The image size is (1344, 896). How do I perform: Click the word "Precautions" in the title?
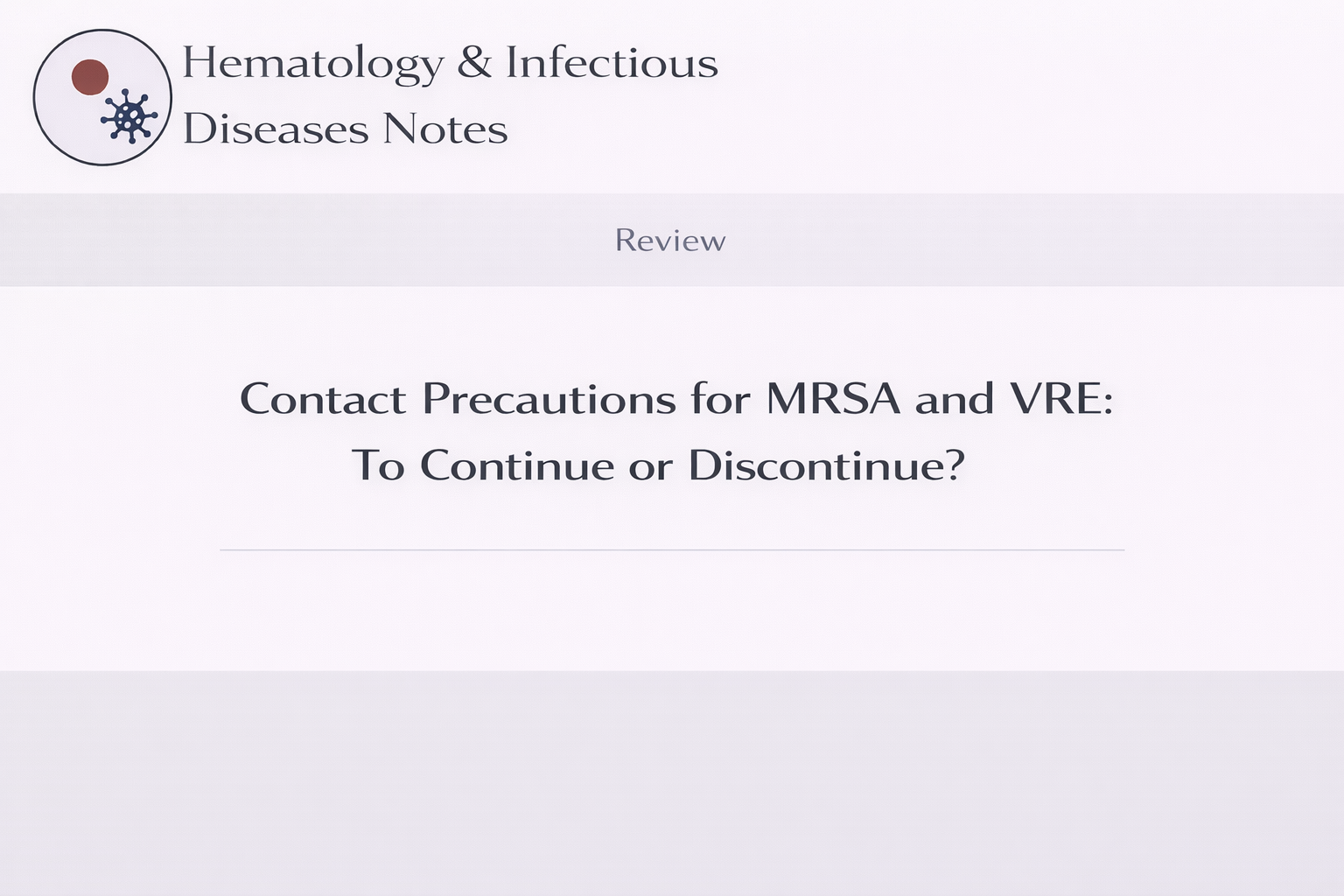coord(549,399)
